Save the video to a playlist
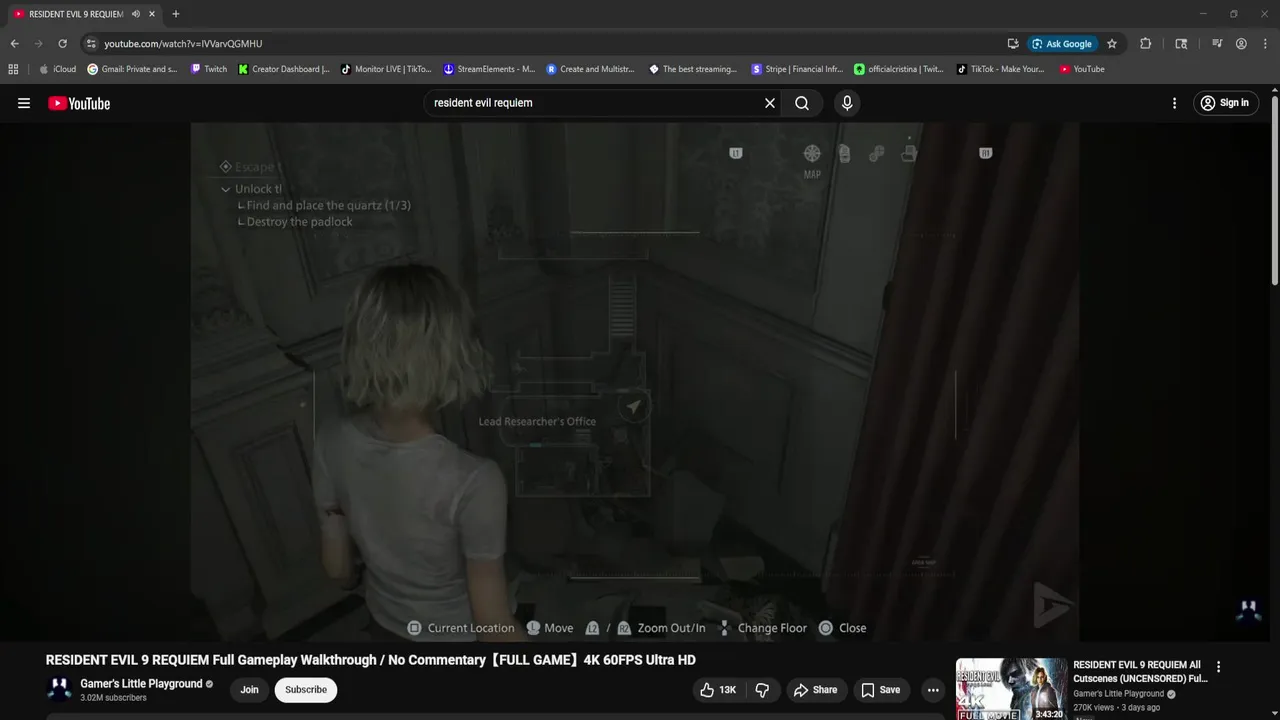Image resolution: width=1280 pixels, height=720 pixels. 881,690
